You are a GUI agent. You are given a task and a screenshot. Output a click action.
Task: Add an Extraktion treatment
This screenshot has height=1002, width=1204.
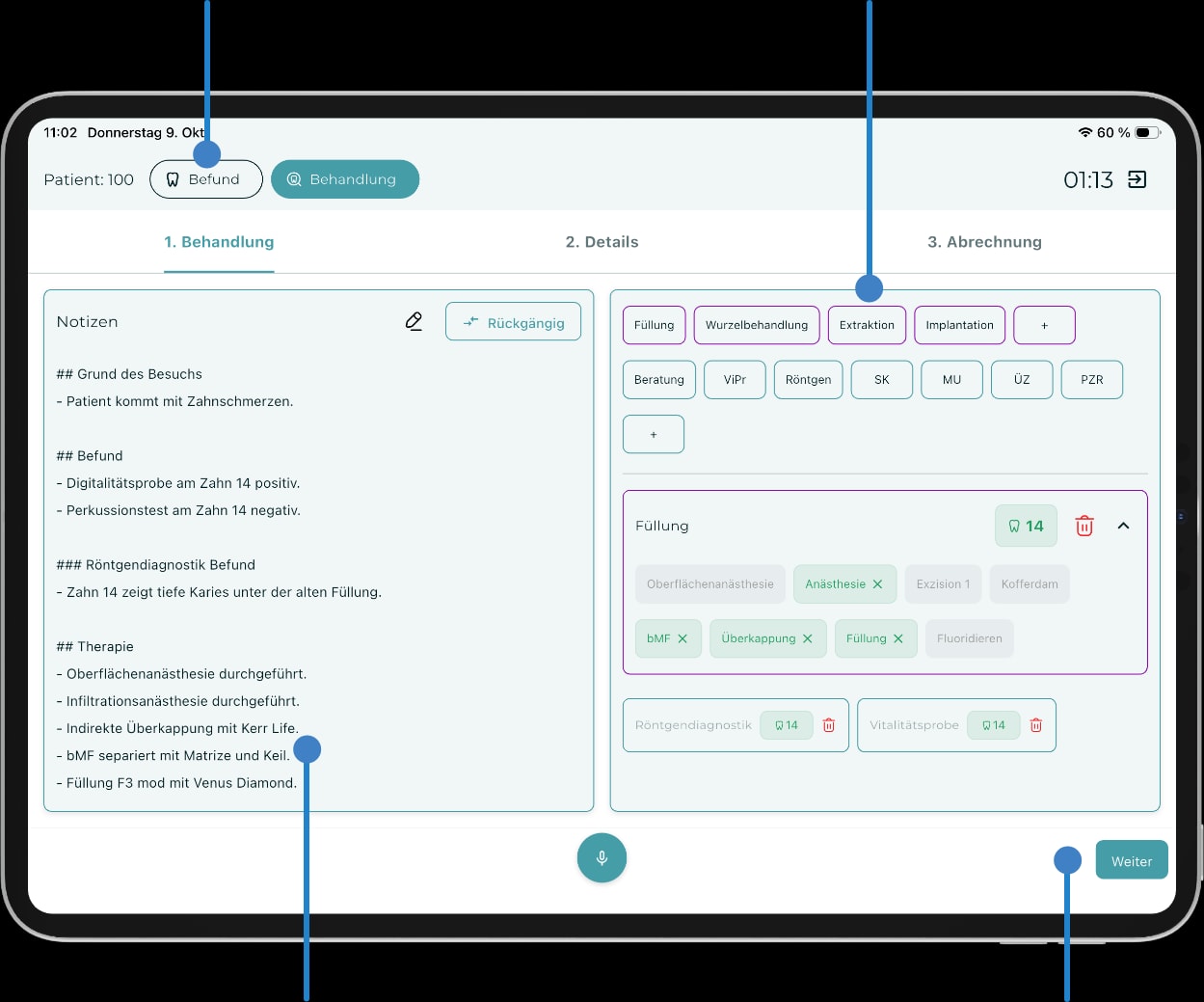click(x=867, y=325)
